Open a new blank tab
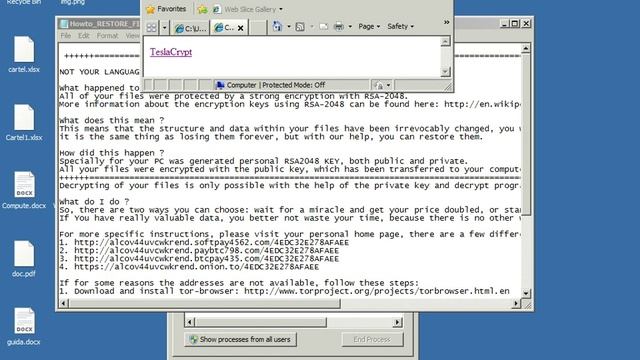This screenshot has width=640, height=360. click(x=258, y=28)
